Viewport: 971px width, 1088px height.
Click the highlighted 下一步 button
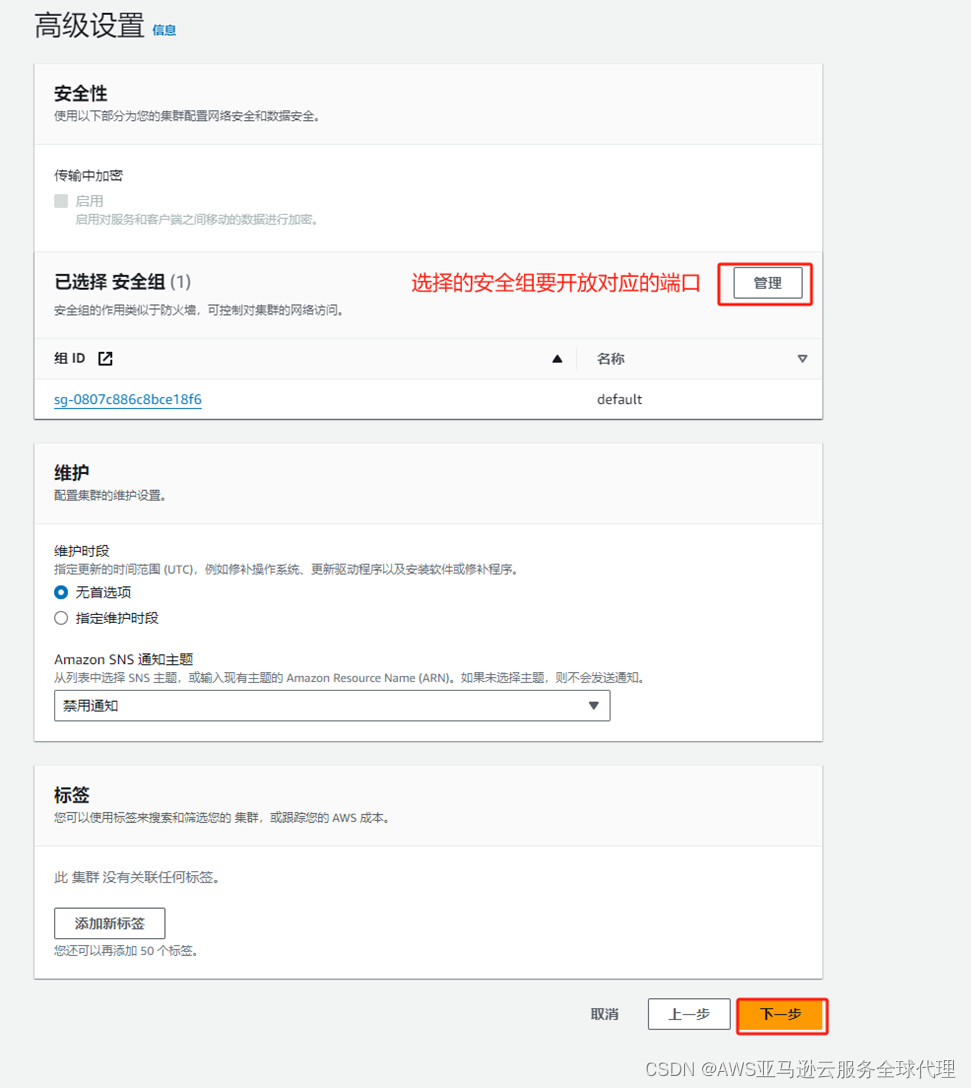(x=782, y=1014)
